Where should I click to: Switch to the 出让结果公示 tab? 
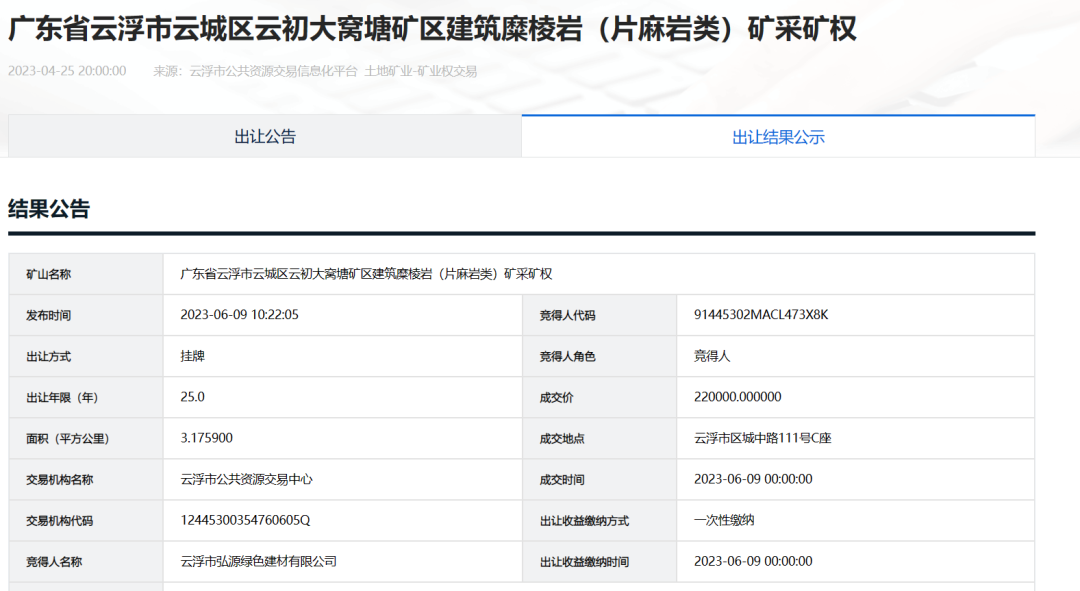(x=778, y=136)
